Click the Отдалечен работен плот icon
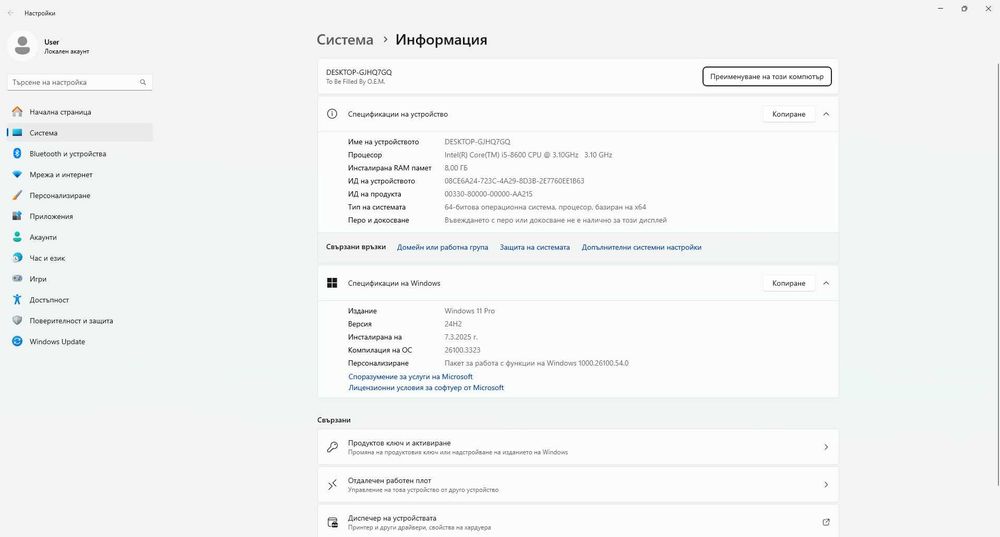The height and width of the screenshot is (537, 1000). (x=332, y=485)
